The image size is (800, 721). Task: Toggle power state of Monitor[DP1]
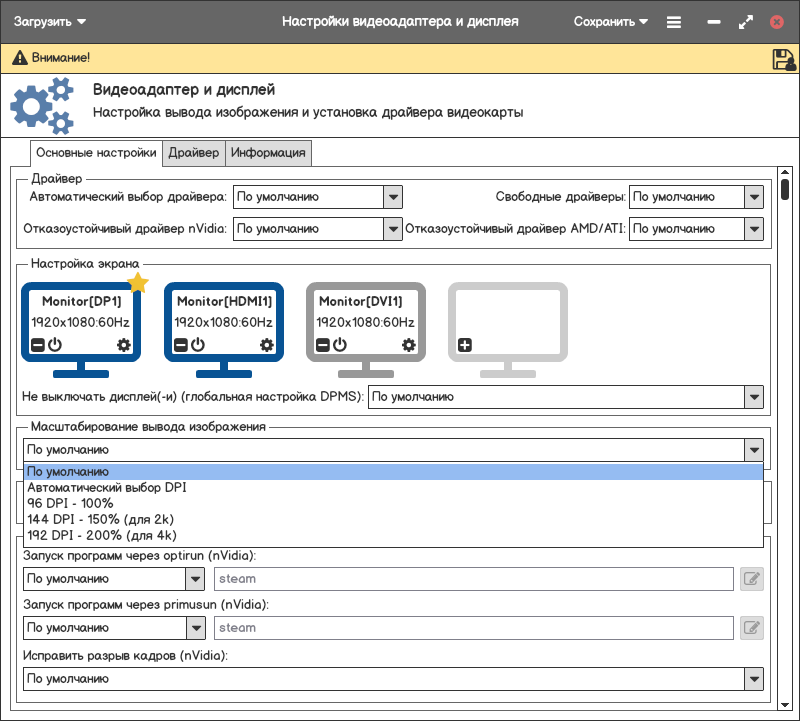[55, 345]
